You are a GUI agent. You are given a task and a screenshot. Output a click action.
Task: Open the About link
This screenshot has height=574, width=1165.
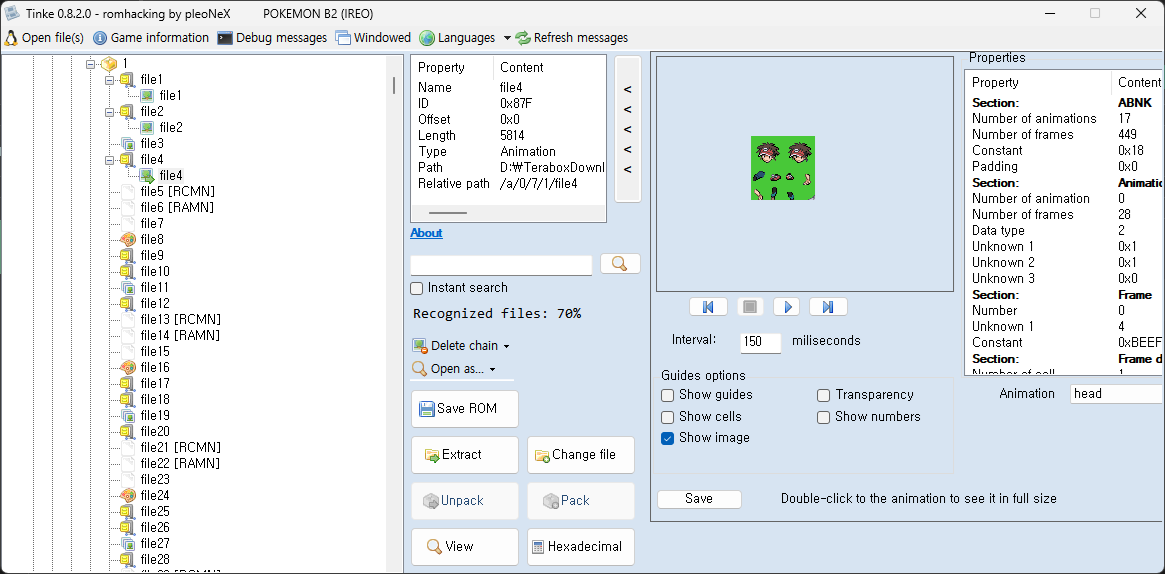(426, 232)
